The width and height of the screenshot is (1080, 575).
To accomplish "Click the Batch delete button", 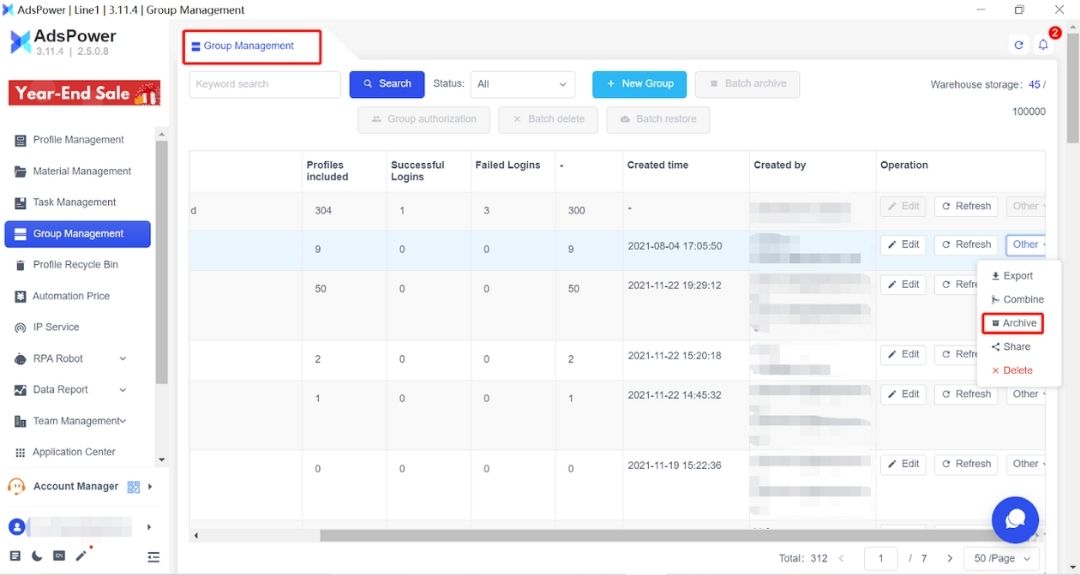I will click(548, 120).
